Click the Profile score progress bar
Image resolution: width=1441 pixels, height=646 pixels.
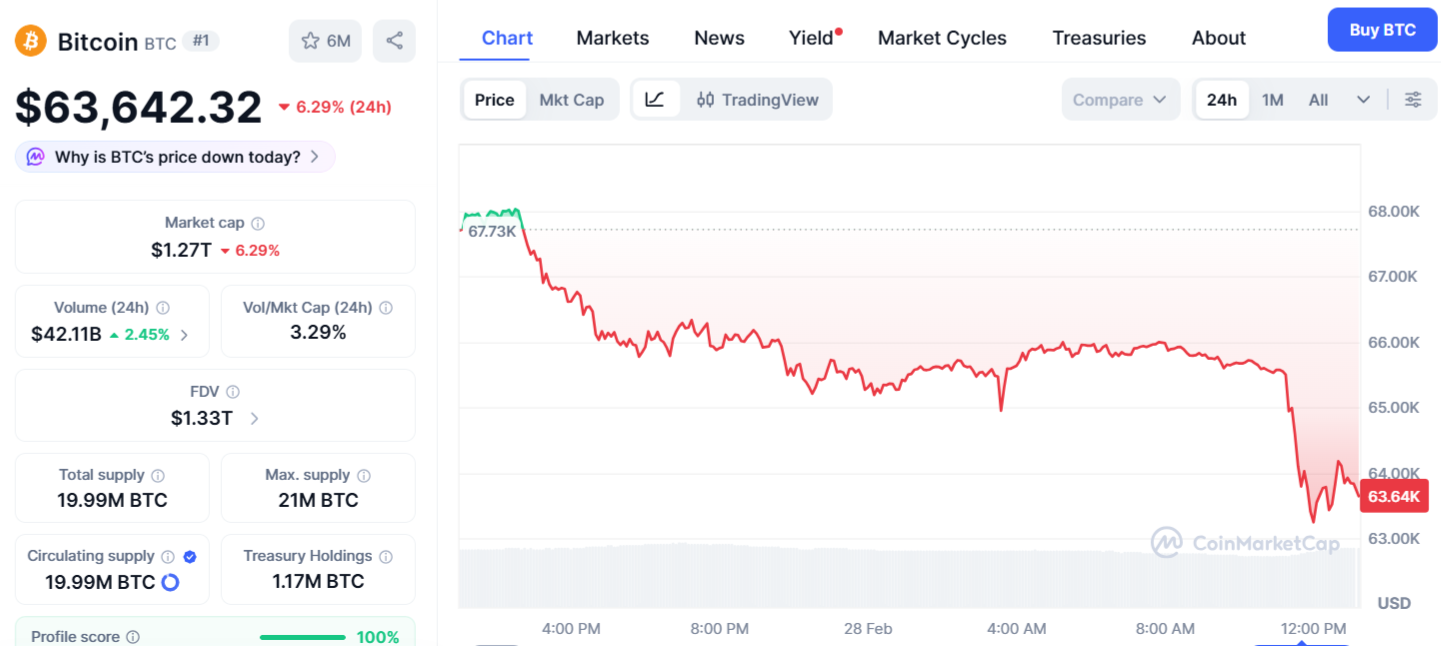click(x=302, y=636)
